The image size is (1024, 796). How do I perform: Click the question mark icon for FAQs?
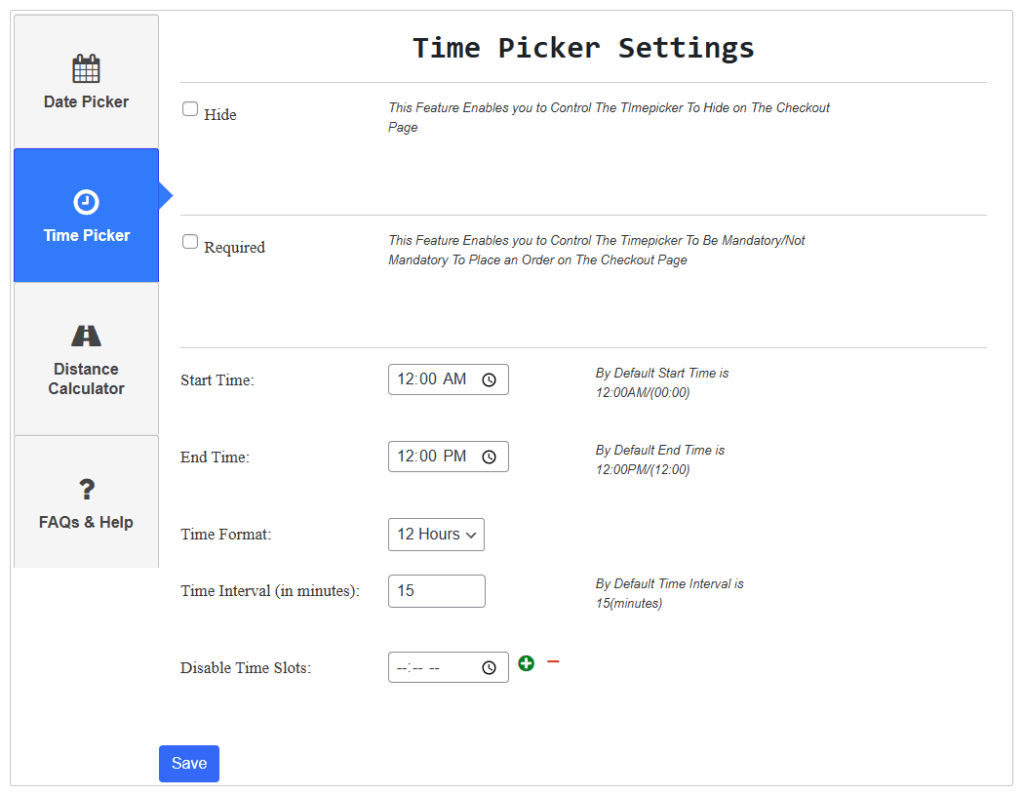tap(85, 489)
